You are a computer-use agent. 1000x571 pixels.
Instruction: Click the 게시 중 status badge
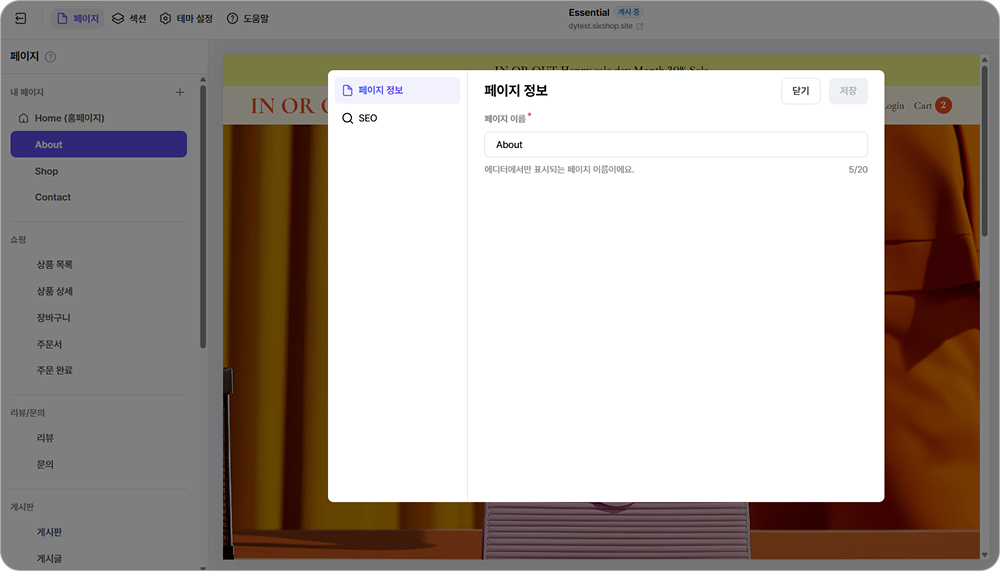pos(628,12)
